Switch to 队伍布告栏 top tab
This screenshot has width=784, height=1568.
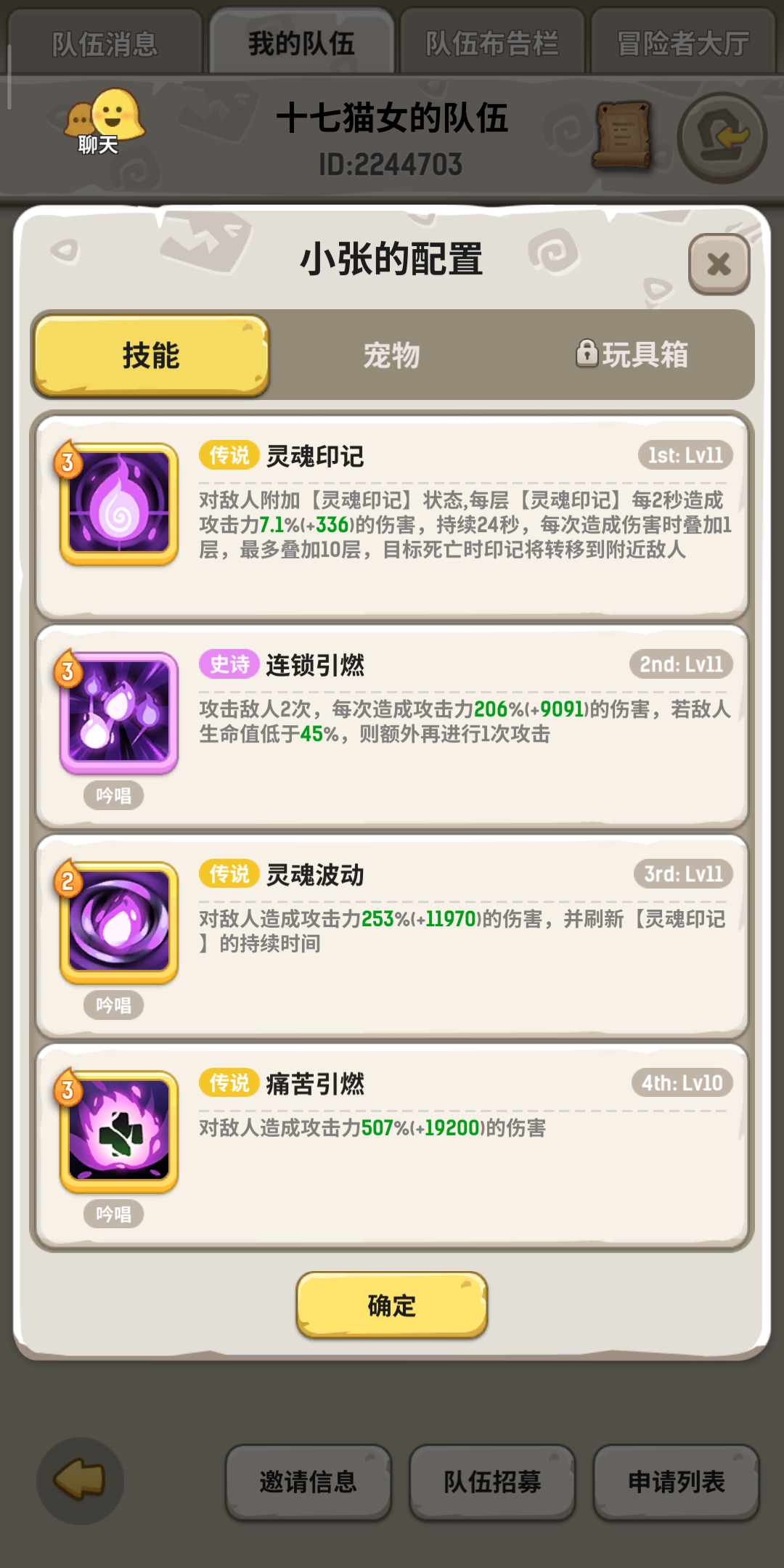[x=492, y=42]
